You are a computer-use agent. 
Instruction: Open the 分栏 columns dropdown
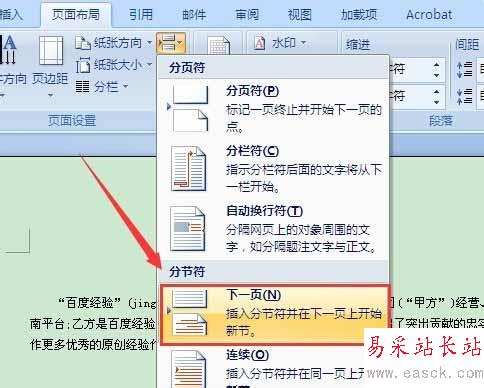point(102,87)
